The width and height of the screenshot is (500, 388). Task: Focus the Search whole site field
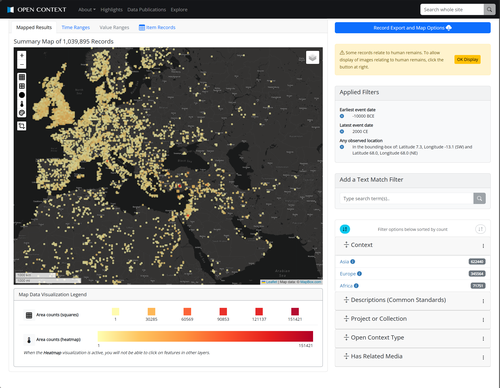click(452, 10)
